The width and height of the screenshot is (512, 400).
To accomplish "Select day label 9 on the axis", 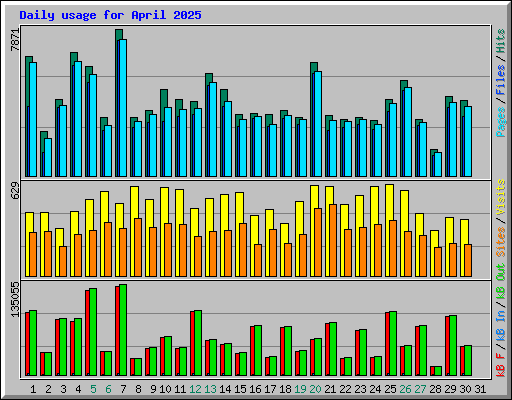I will click(x=153, y=389).
